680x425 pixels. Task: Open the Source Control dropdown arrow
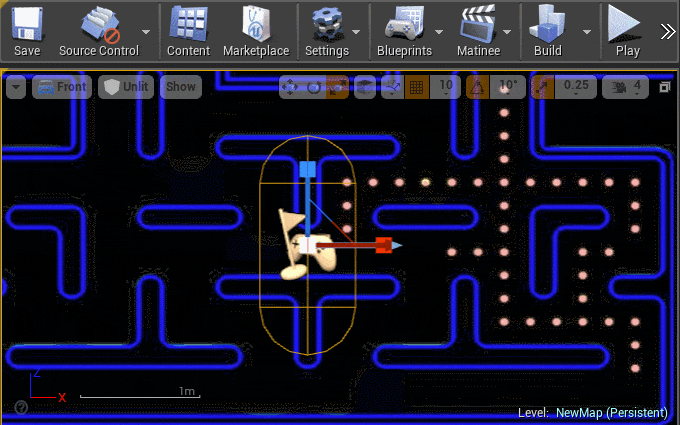click(146, 32)
